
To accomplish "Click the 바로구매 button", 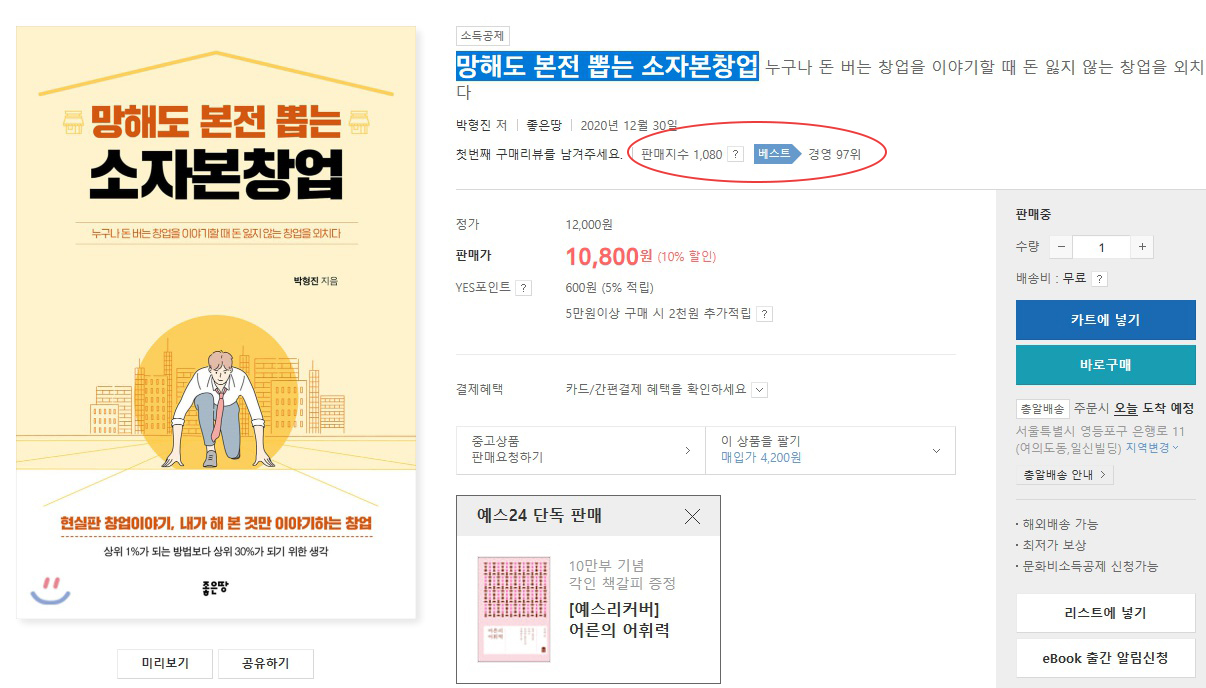I will 1105,365.
